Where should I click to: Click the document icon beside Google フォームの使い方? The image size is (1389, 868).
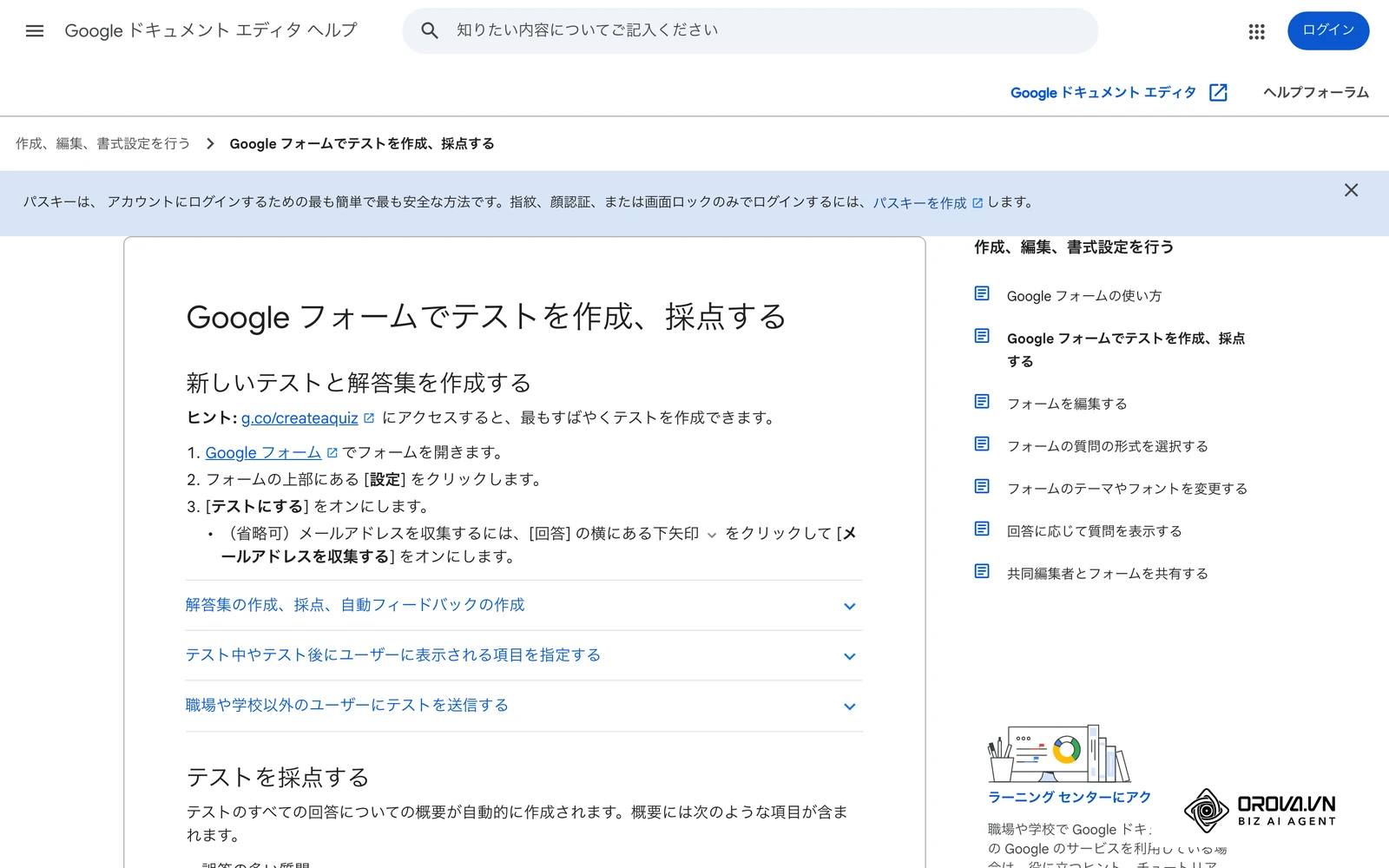(x=982, y=293)
